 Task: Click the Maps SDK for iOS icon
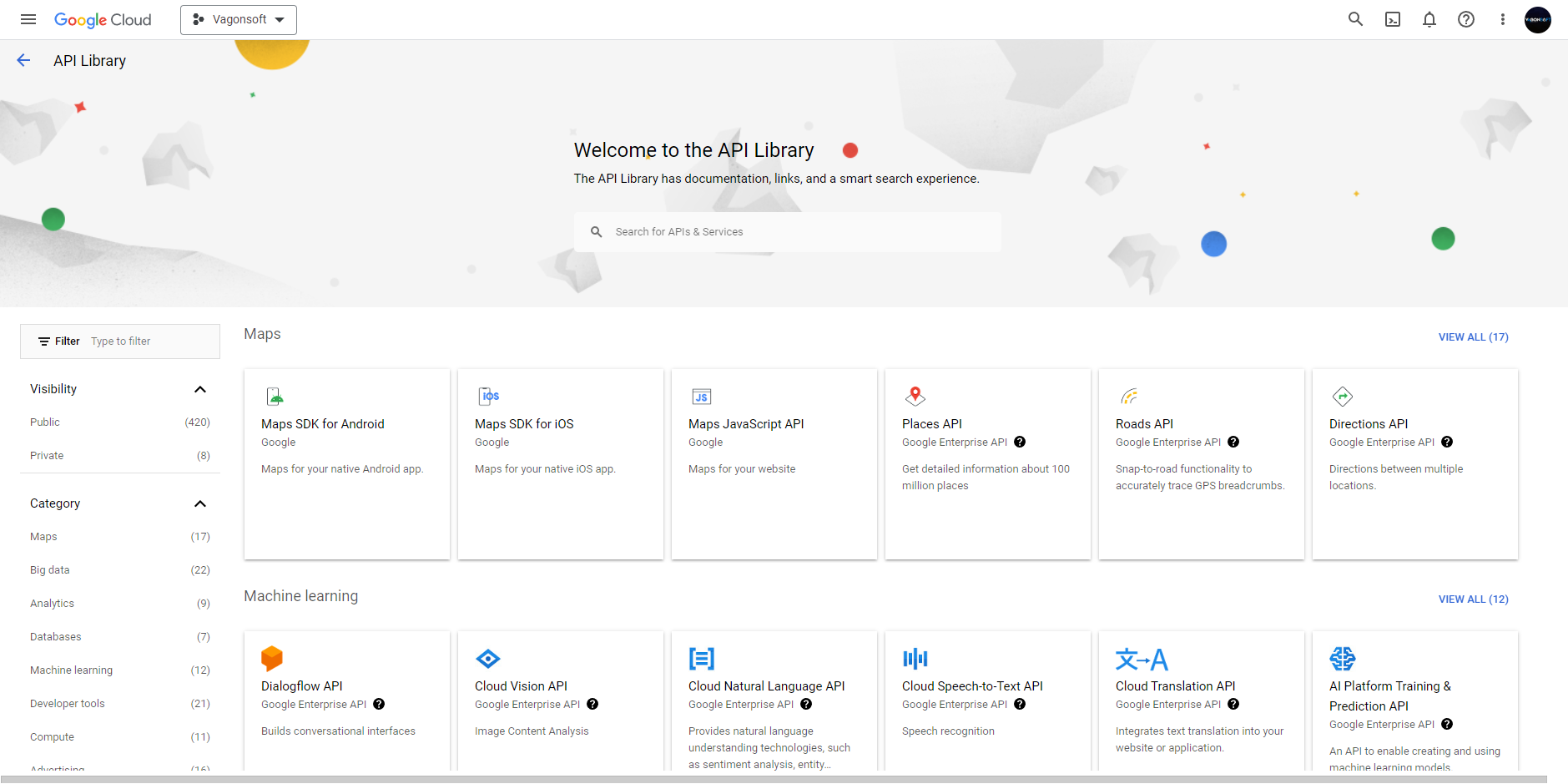(x=488, y=396)
